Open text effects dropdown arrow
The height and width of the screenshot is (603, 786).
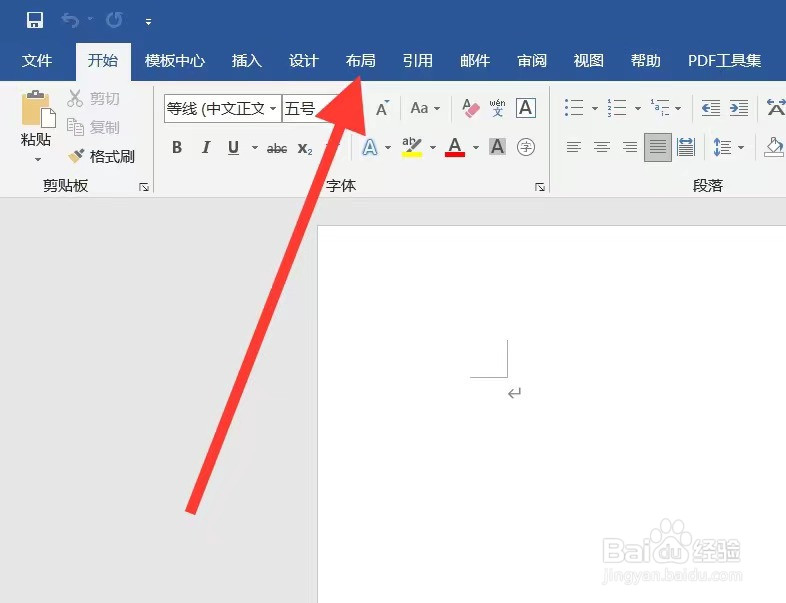388,148
